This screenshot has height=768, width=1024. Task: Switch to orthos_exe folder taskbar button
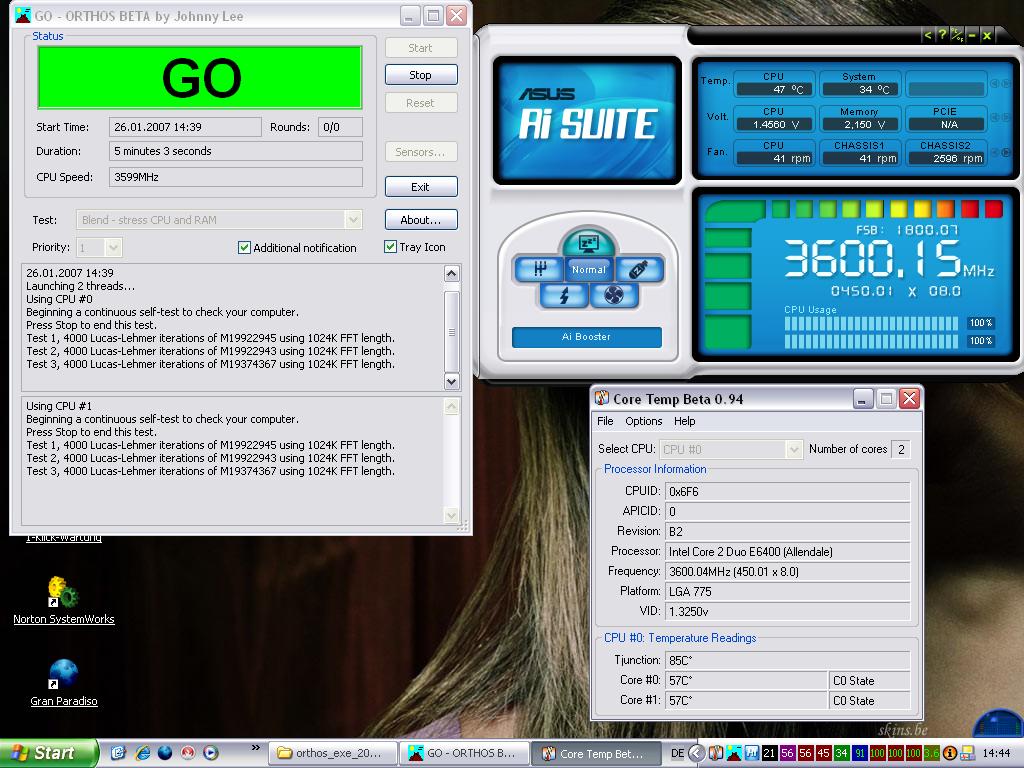coord(333,754)
